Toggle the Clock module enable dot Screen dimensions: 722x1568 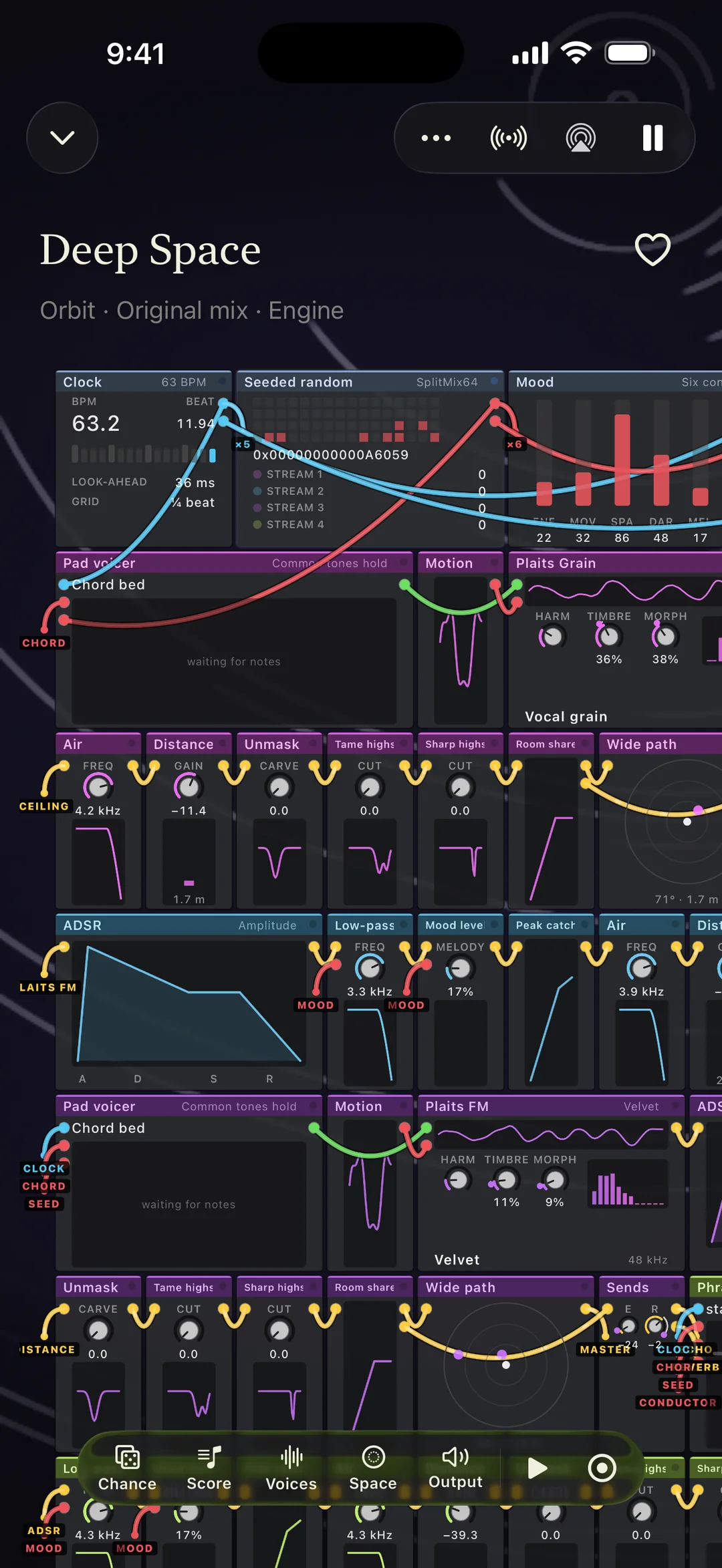tap(222, 381)
